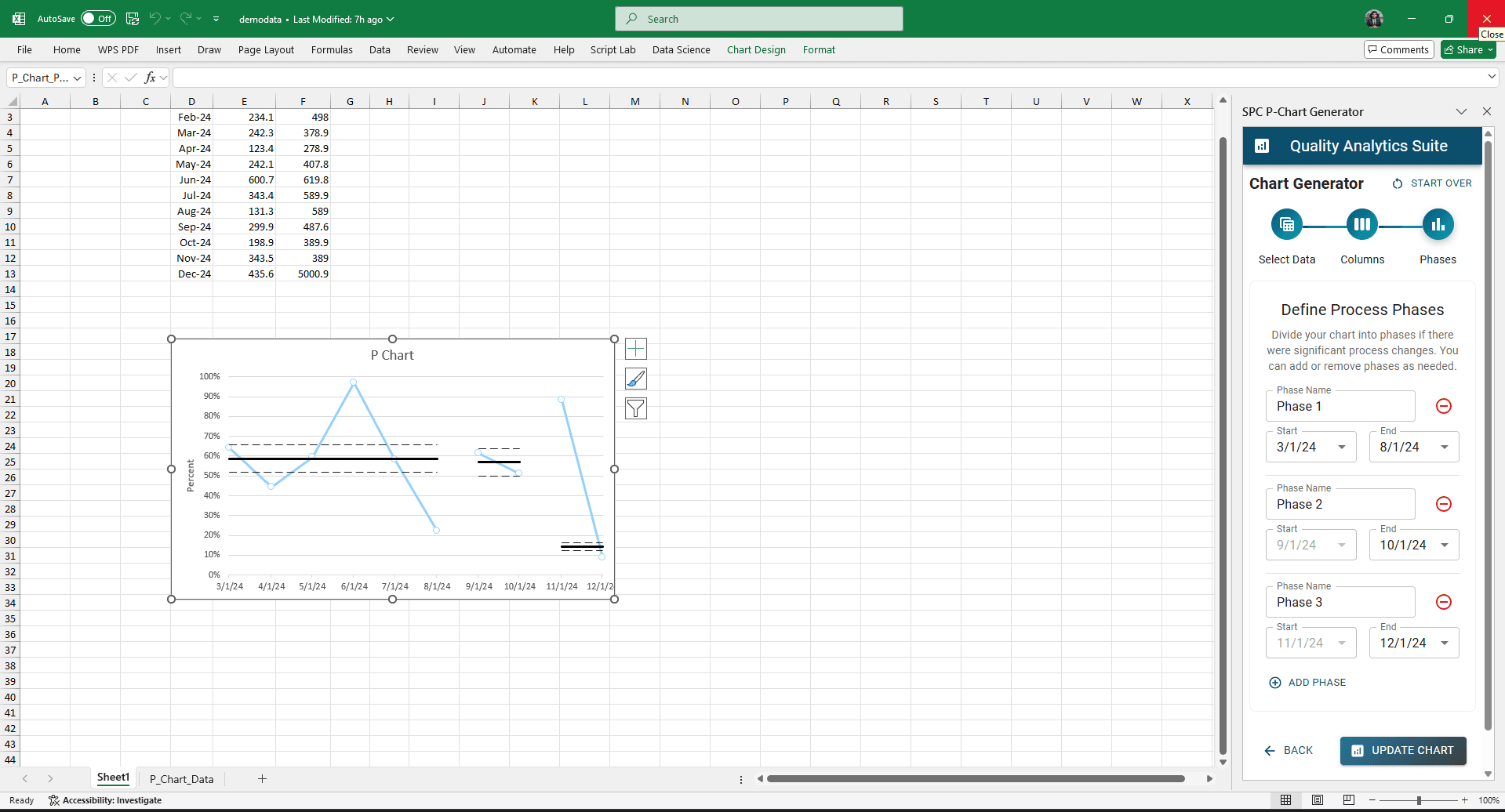Screen dimensions: 1505x812
Task: Click START OVER in Chart Generator
Action: 1432,183
